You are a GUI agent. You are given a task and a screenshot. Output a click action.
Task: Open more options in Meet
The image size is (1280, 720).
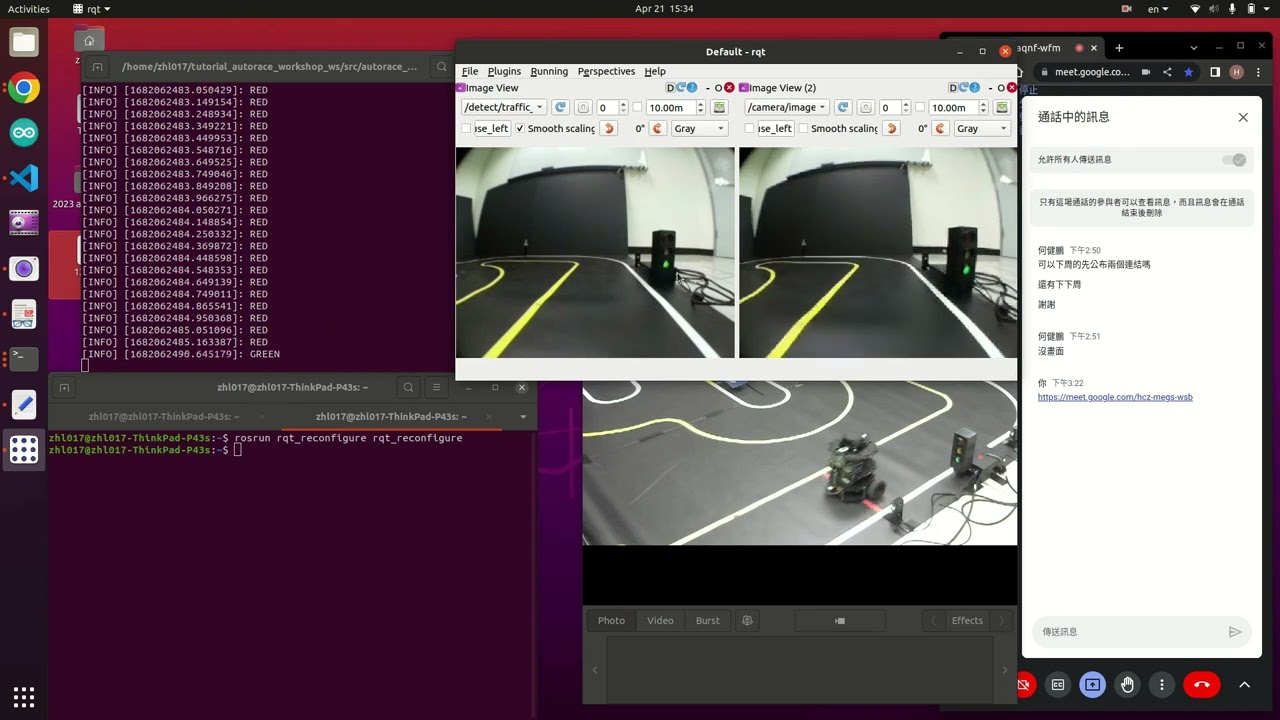[x=1161, y=685]
